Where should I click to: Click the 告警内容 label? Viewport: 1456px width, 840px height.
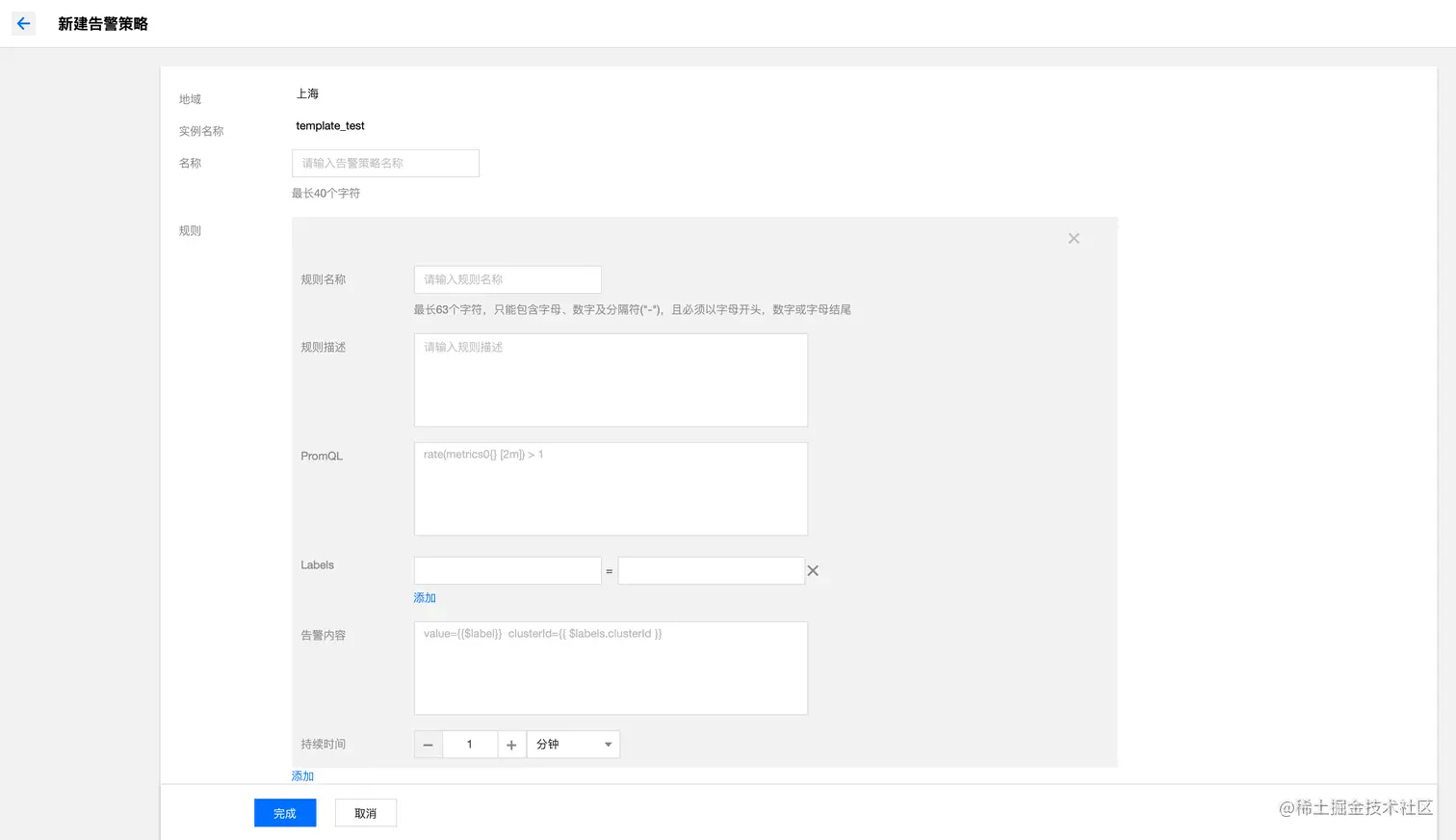coord(324,636)
